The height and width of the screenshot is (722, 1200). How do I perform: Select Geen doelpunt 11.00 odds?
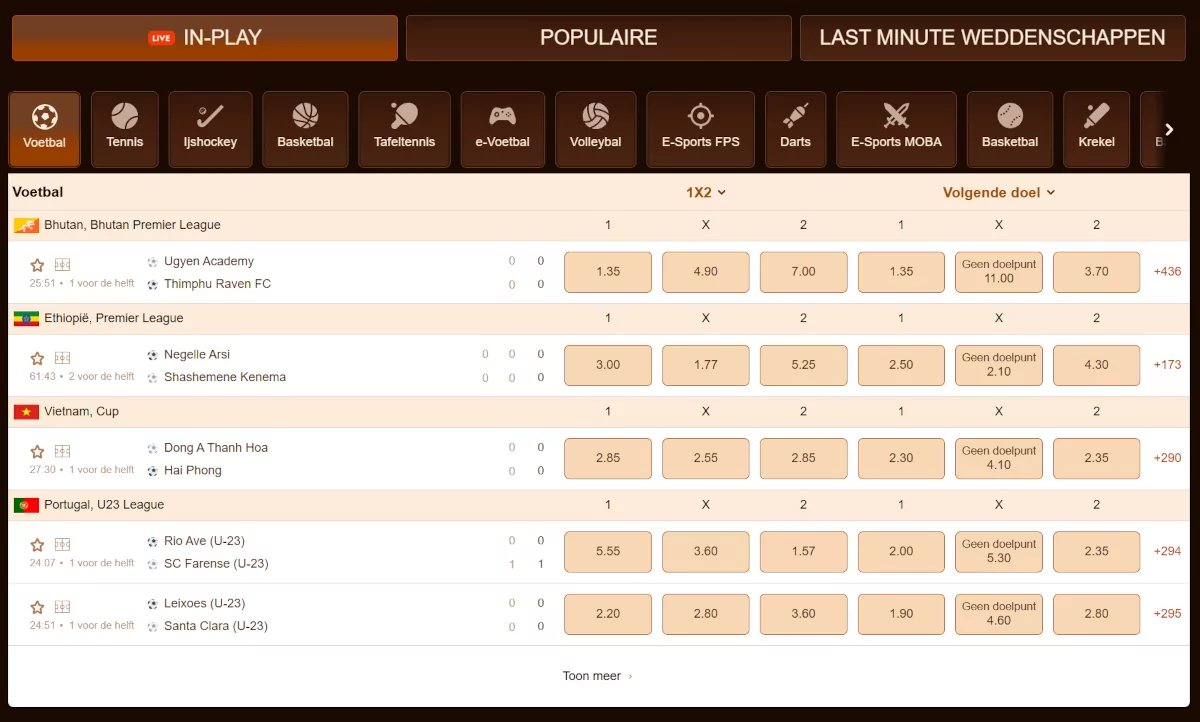click(x=999, y=272)
